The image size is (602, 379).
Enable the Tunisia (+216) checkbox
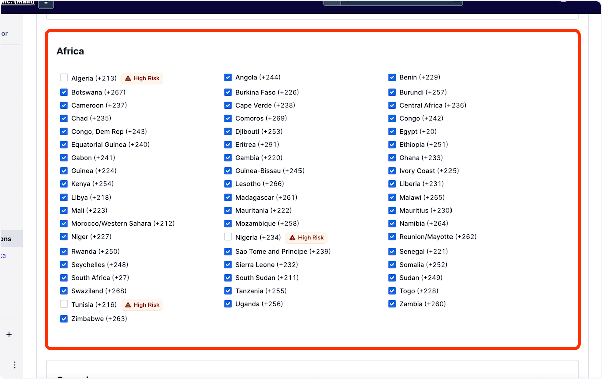tap(64, 304)
